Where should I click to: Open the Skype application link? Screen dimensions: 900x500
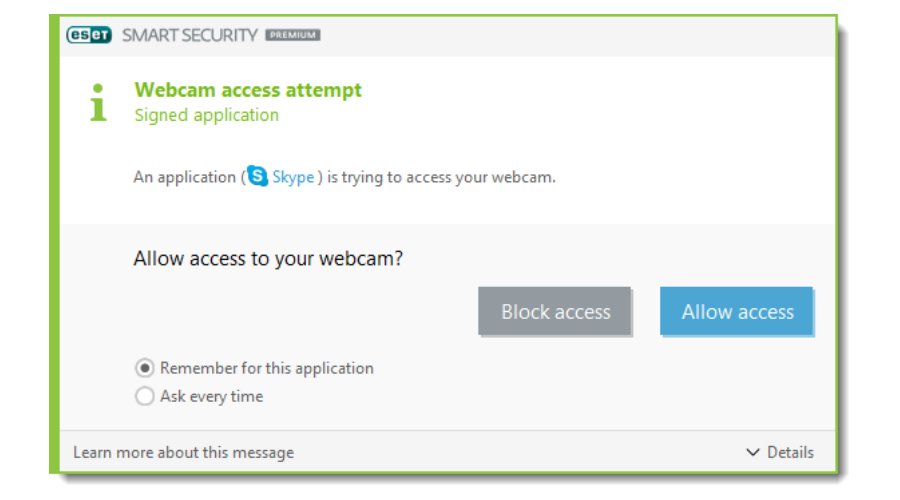click(x=293, y=177)
